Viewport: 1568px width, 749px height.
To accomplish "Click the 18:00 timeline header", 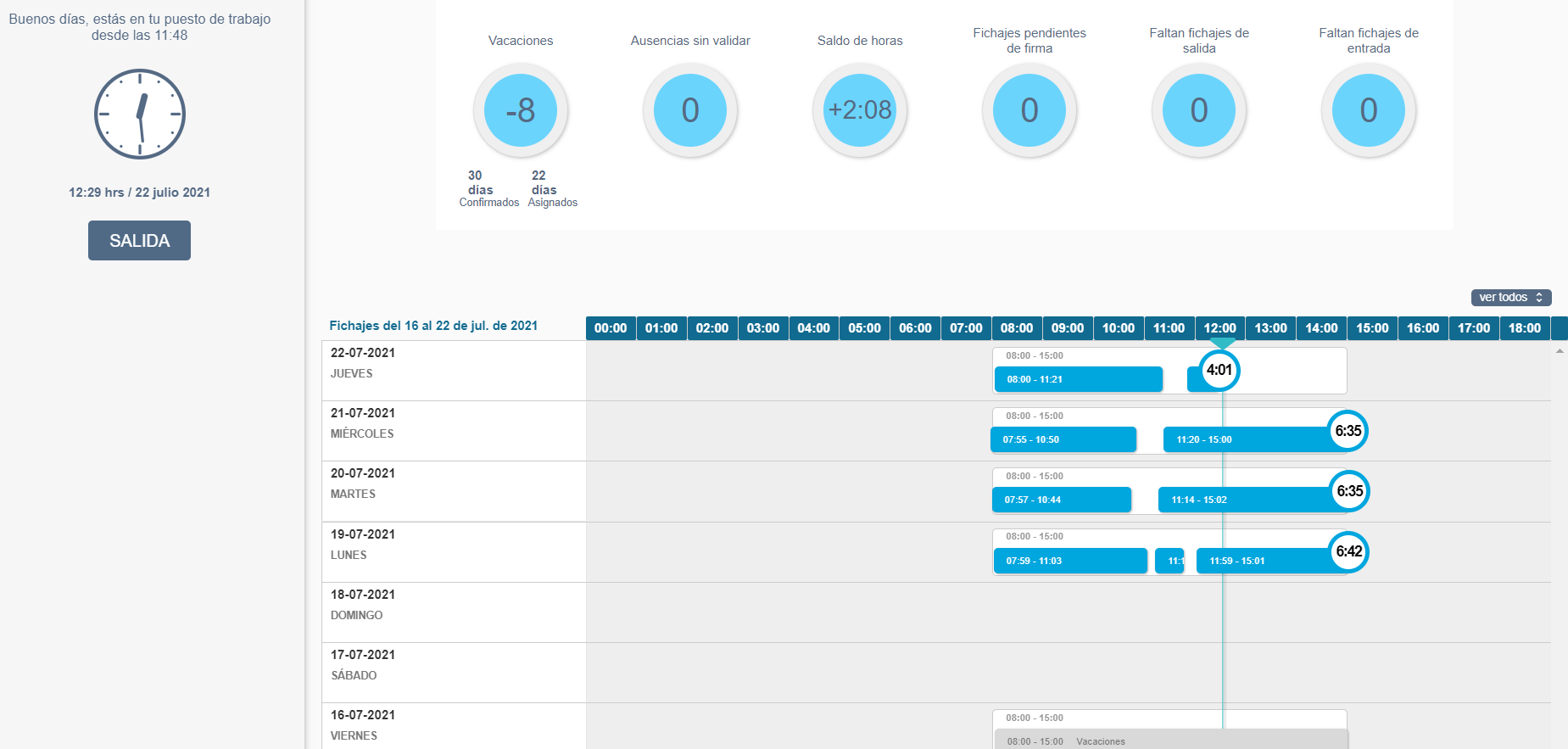I will (1525, 328).
